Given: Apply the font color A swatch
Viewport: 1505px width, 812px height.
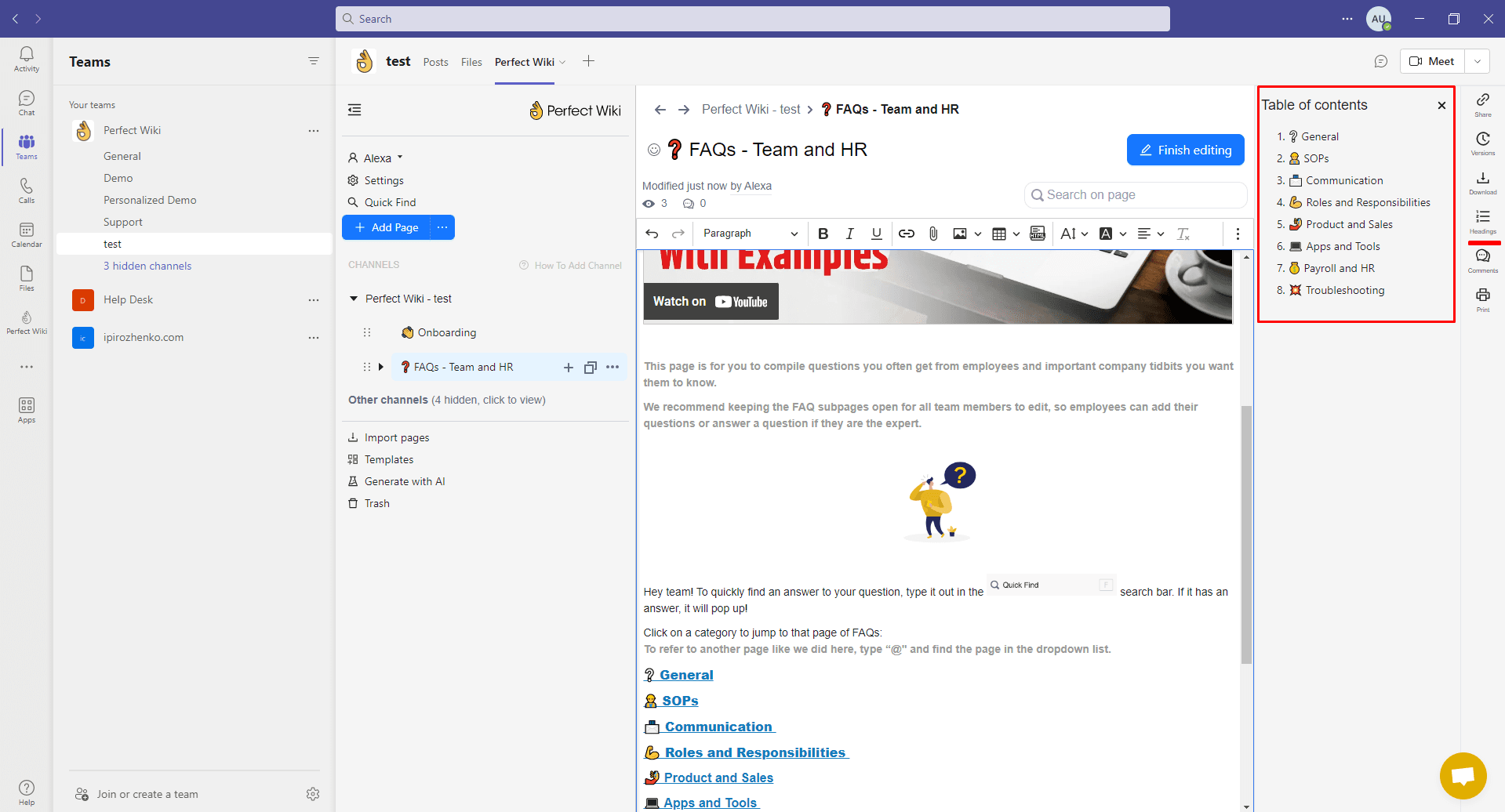Looking at the screenshot, I should point(1106,234).
